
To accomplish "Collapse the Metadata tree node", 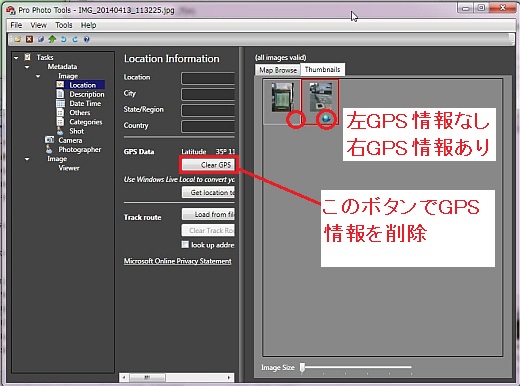I will [x=27, y=67].
